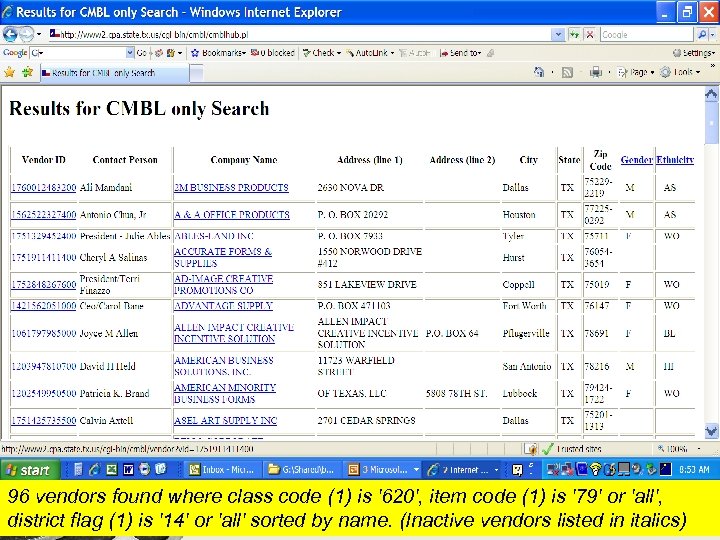Open the 2 Internet Explorer grouped taskbar button

pos(462,469)
